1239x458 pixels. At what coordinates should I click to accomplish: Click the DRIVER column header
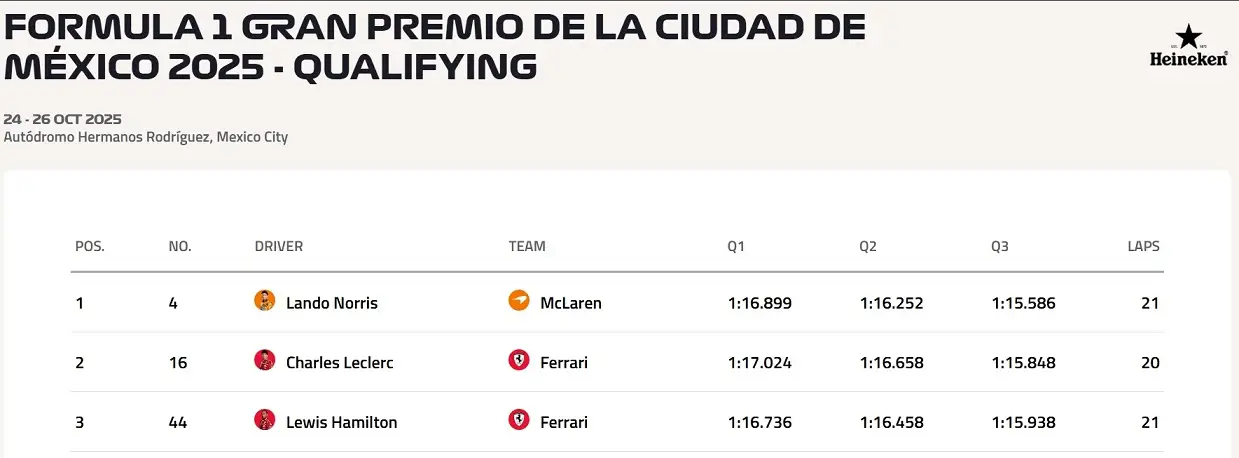click(279, 246)
